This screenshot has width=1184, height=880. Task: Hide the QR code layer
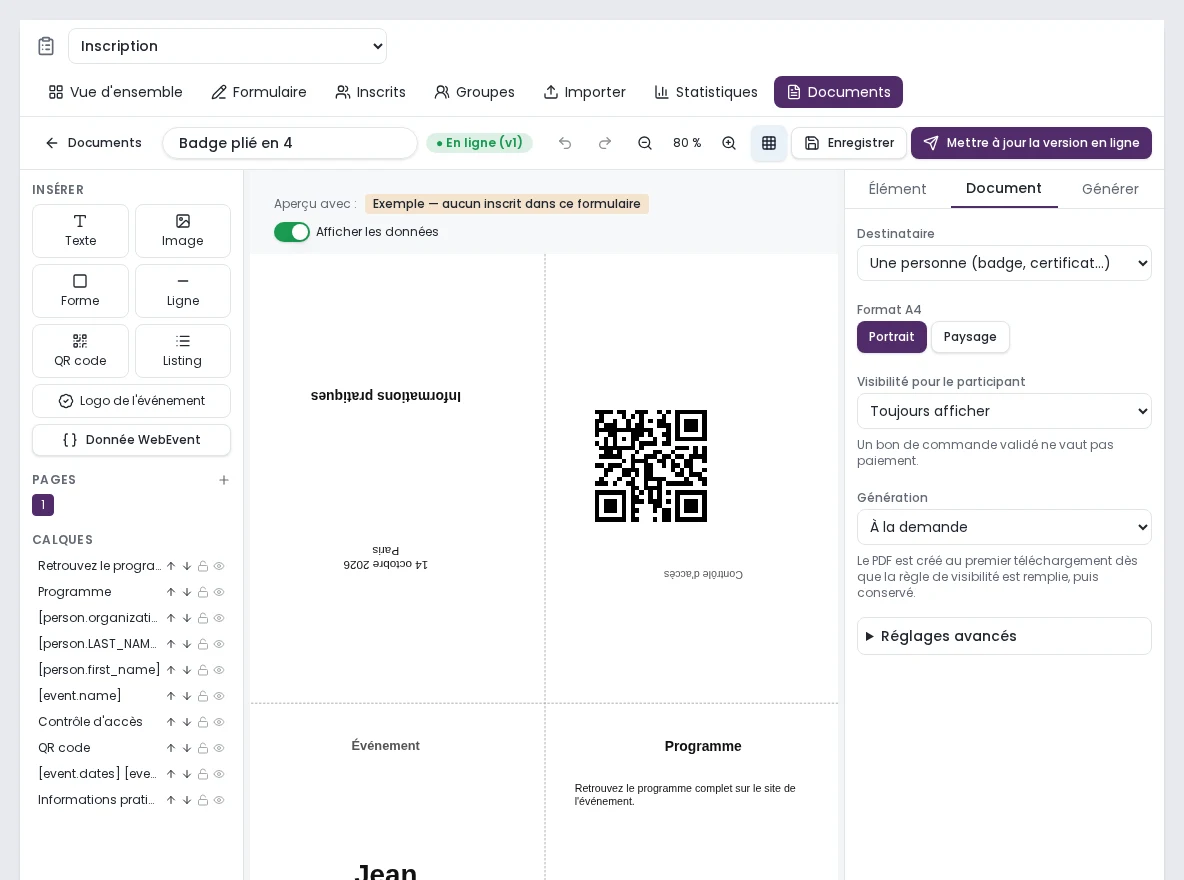(x=219, y=748)
